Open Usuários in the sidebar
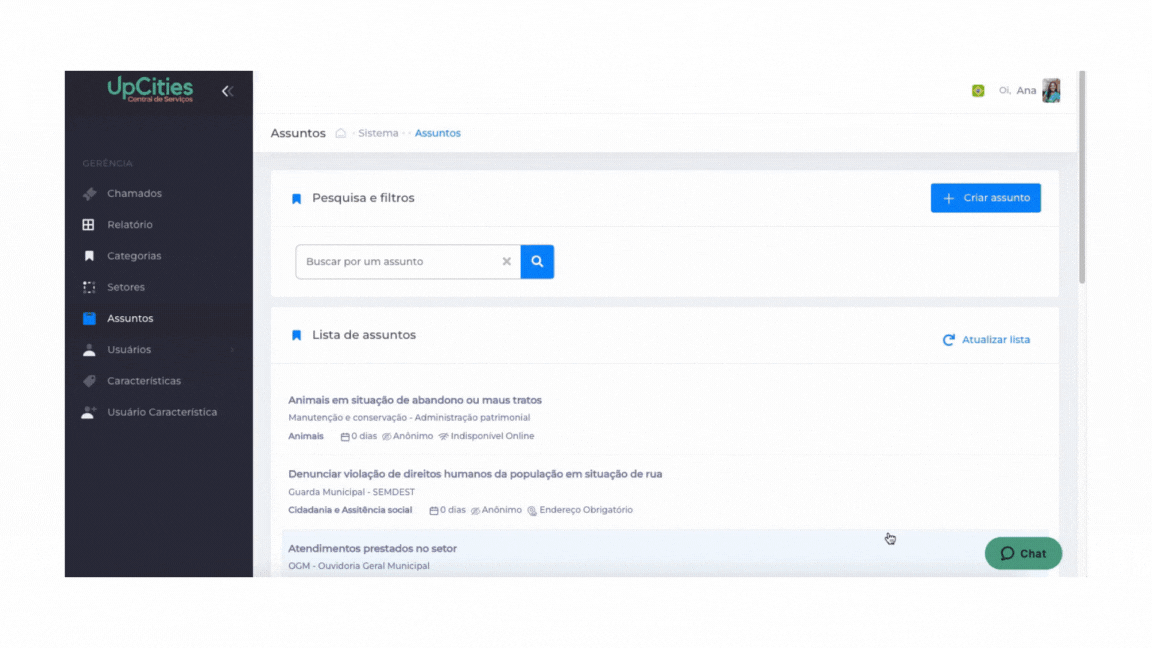This screenshot has width=1152, height=648. point(129,350)
